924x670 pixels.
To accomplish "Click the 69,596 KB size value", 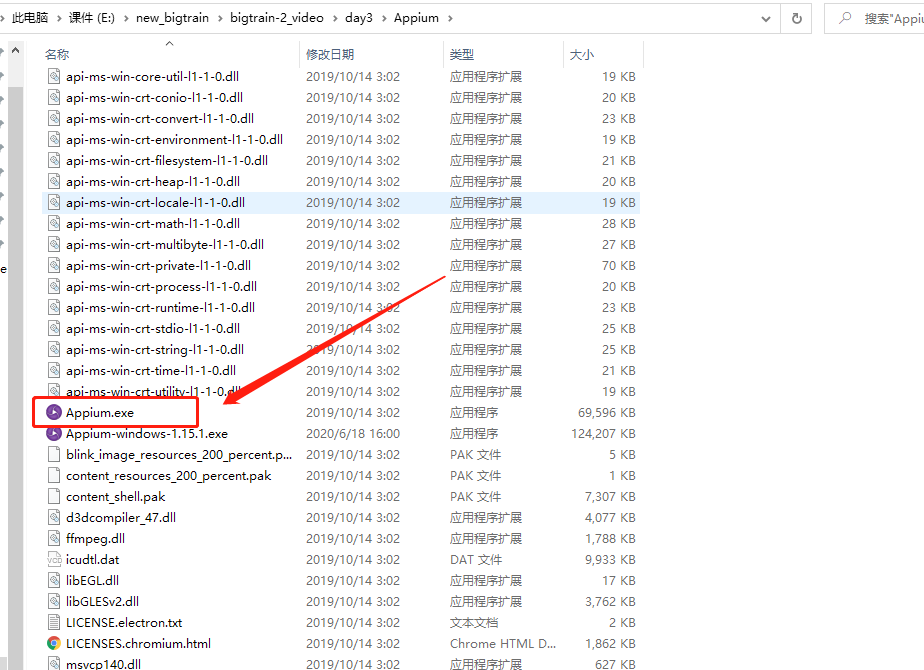I will tap(606, 412).
